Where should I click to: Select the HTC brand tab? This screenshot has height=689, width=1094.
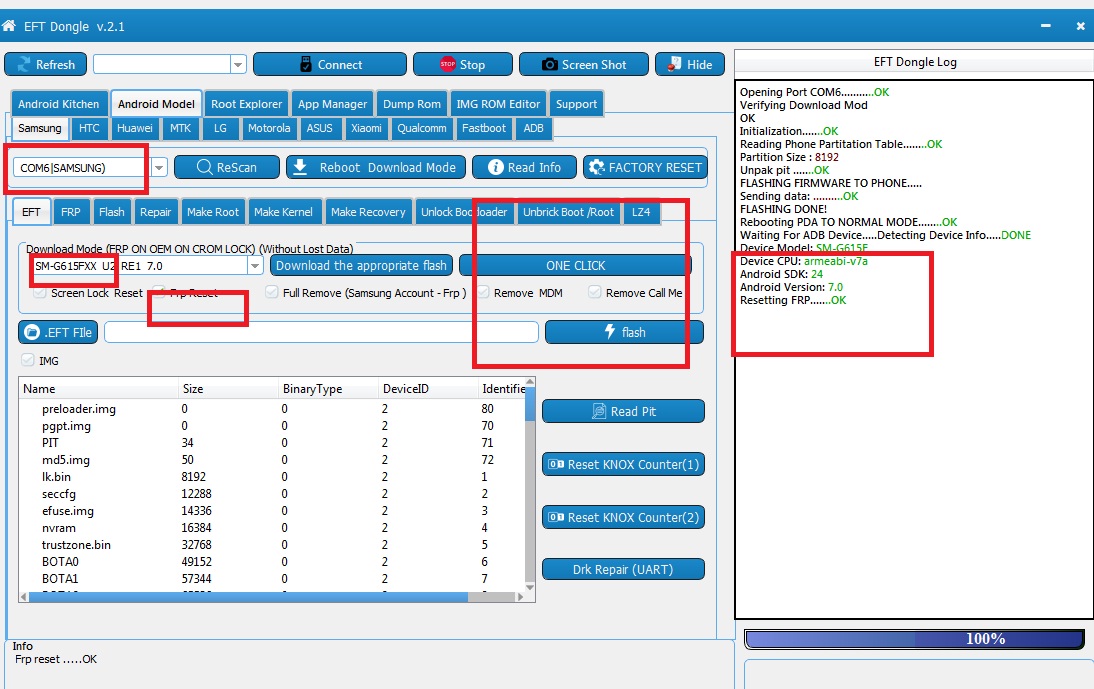click(x=89, y=128)
